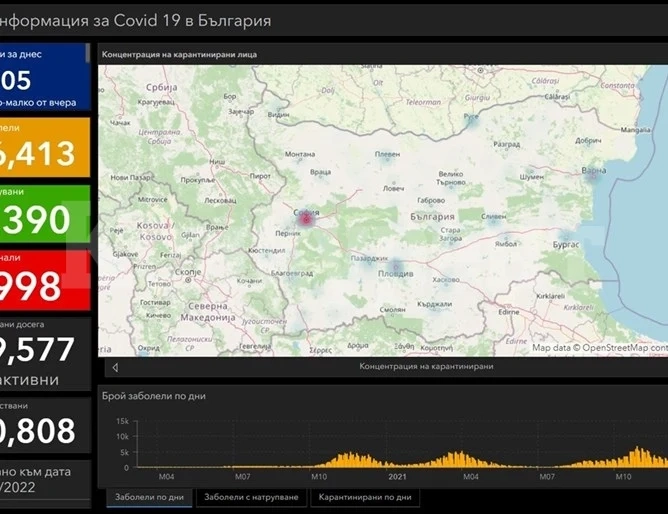
Task: Click the 'Брой заболели по дни' chart title
Action: 153,396
